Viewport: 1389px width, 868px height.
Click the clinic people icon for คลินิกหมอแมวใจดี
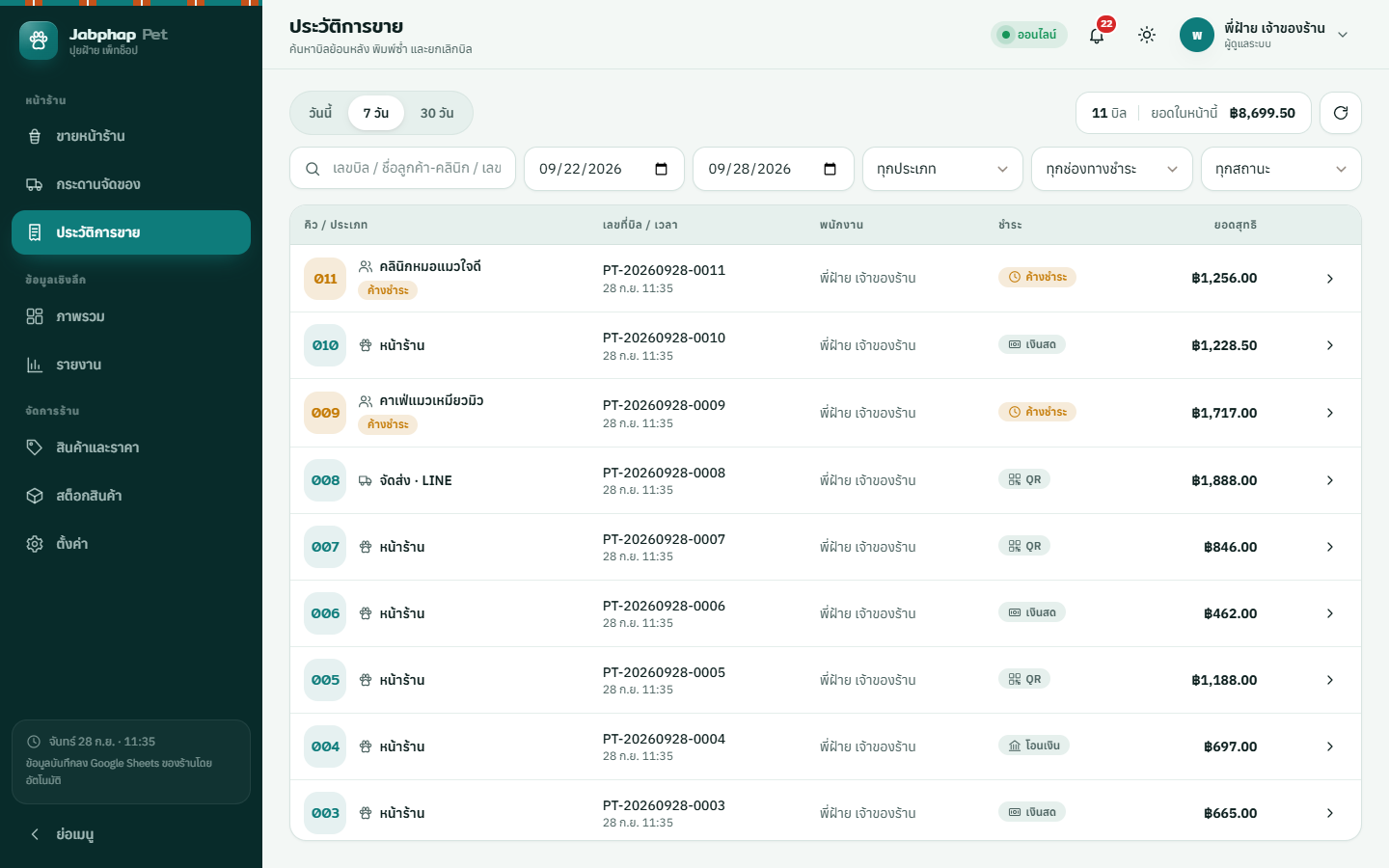[x=366, y=266]
